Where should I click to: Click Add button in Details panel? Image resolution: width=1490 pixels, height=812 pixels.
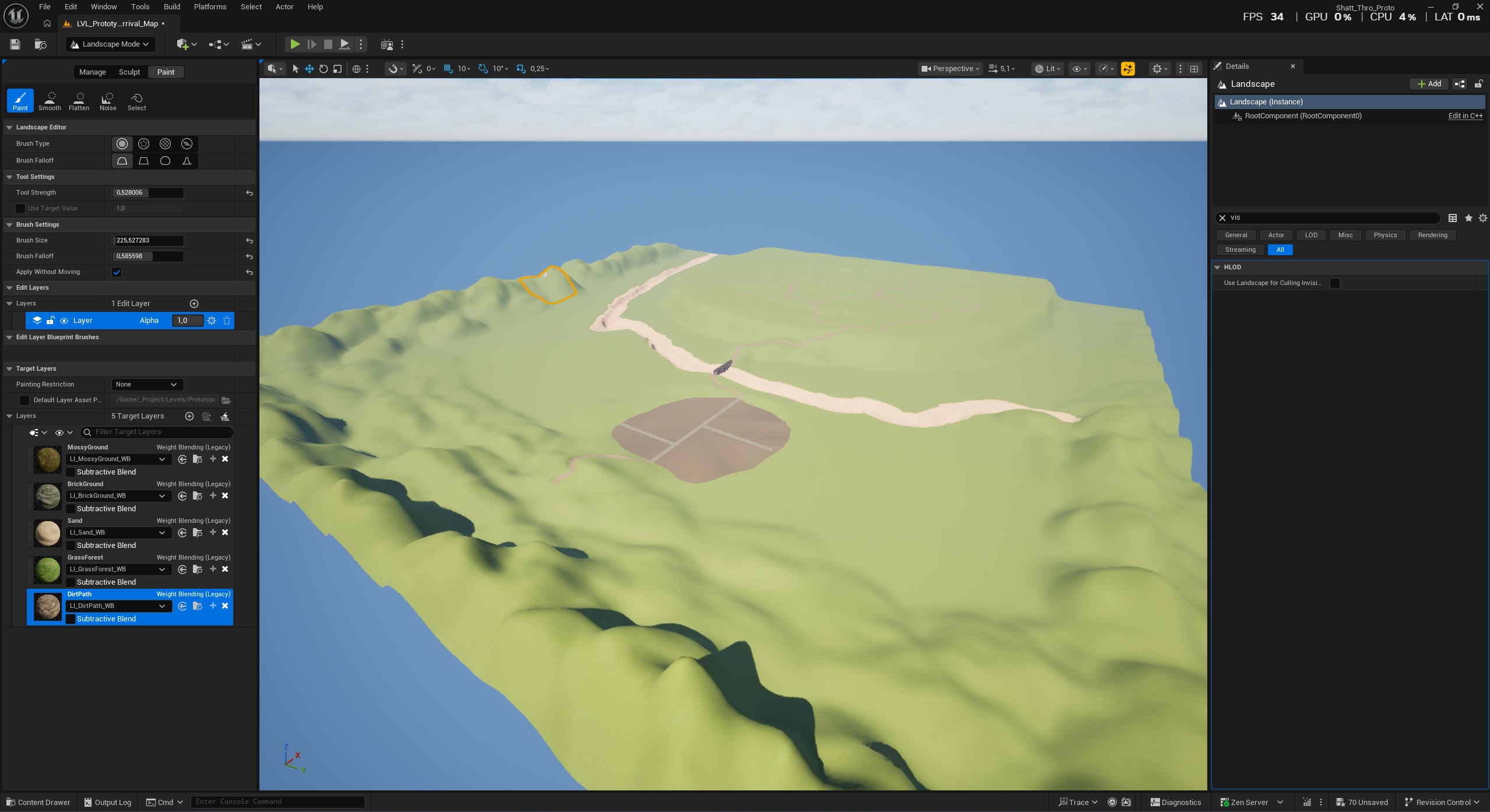[x=1429, y=84]
